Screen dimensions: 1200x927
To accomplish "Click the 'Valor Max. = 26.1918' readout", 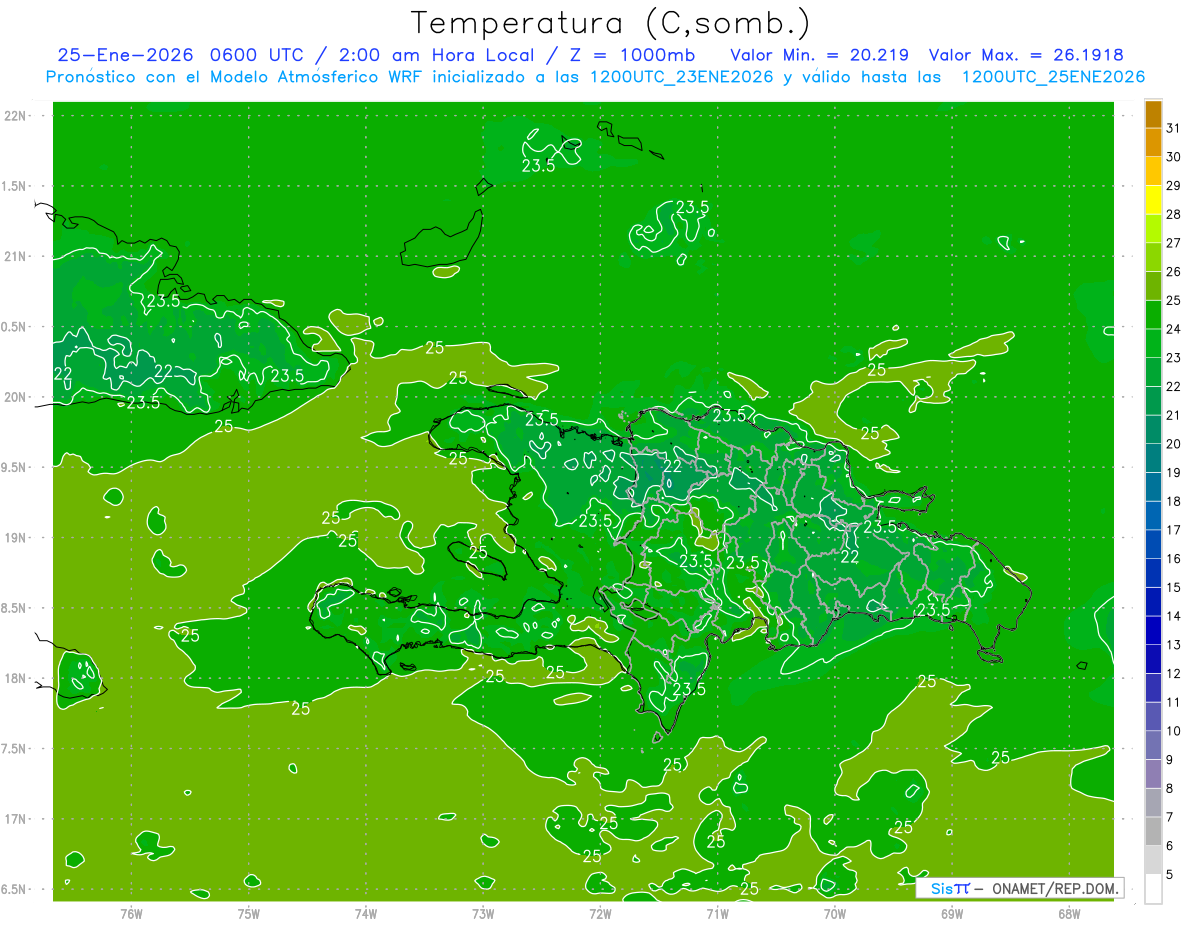I will pyautogui.click(x=1026, y=55).
